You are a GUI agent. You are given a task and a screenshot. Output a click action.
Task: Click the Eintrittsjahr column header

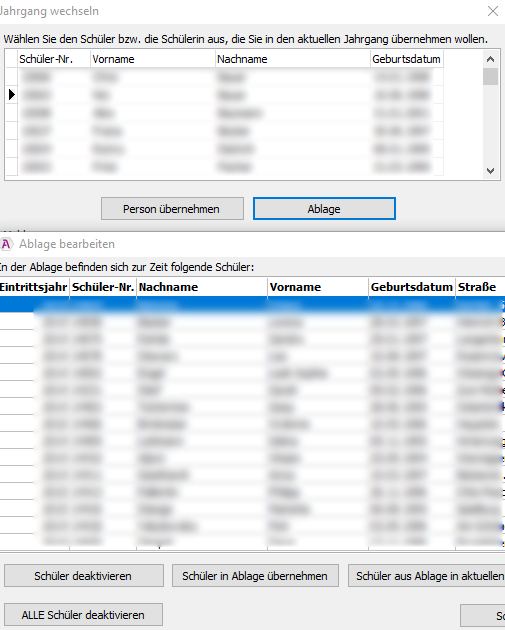34,287
